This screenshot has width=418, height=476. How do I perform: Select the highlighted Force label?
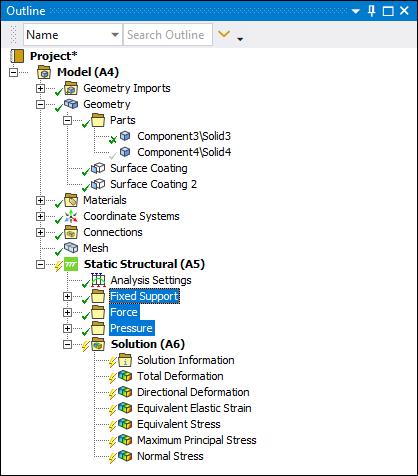(x=124, y=312)
